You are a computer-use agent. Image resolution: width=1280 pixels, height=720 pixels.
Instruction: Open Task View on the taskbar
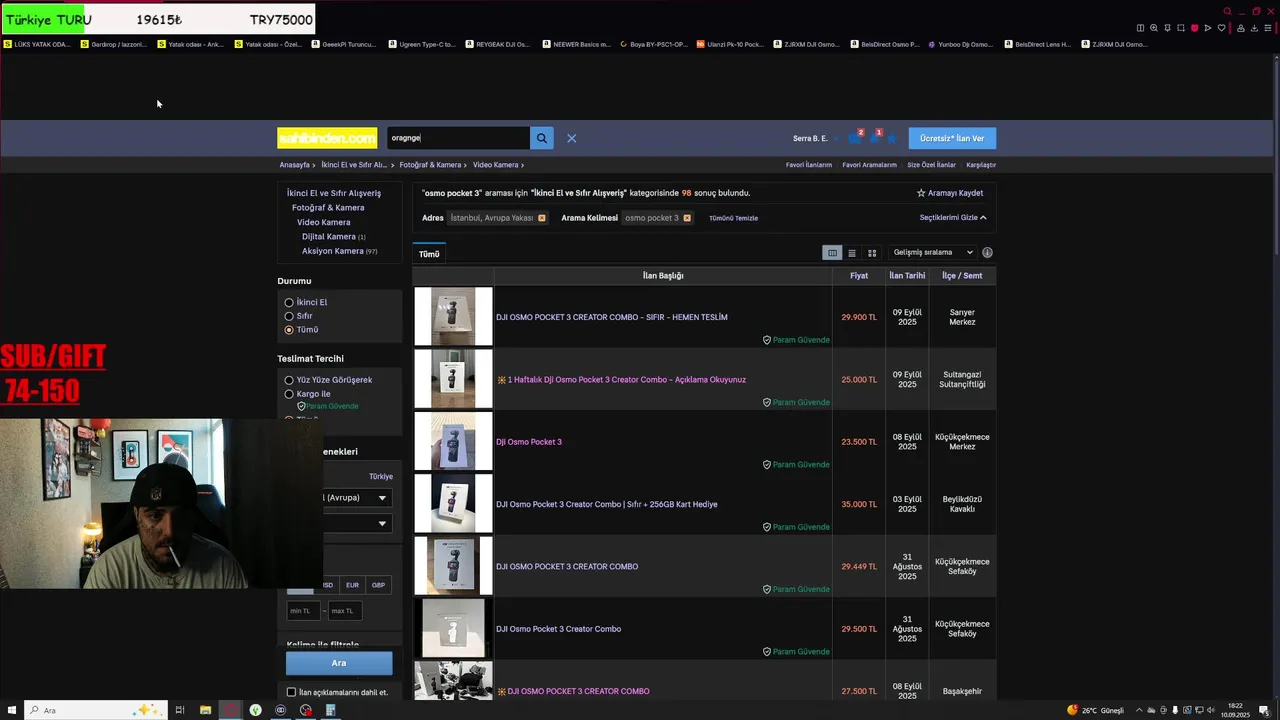click(x=180, y=710)
